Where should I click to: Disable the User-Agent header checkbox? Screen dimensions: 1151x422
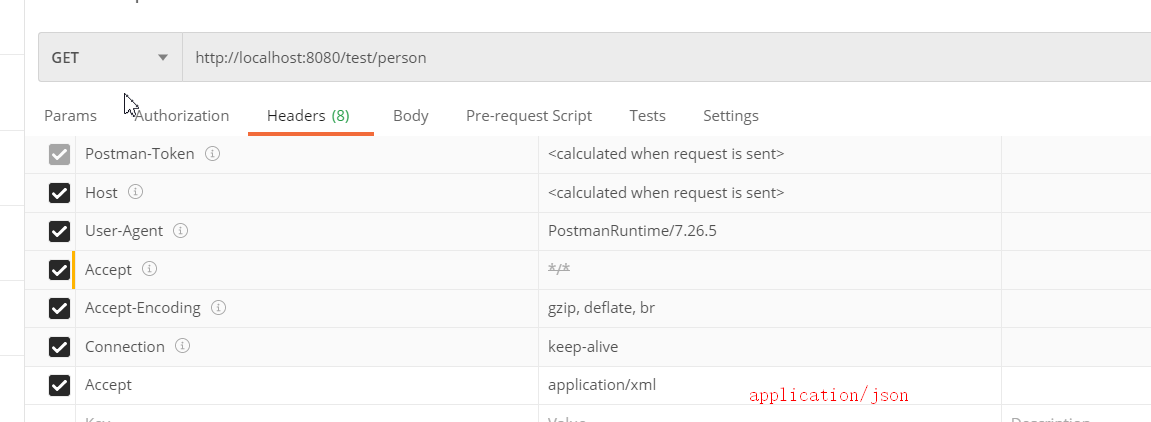(60, 231)
